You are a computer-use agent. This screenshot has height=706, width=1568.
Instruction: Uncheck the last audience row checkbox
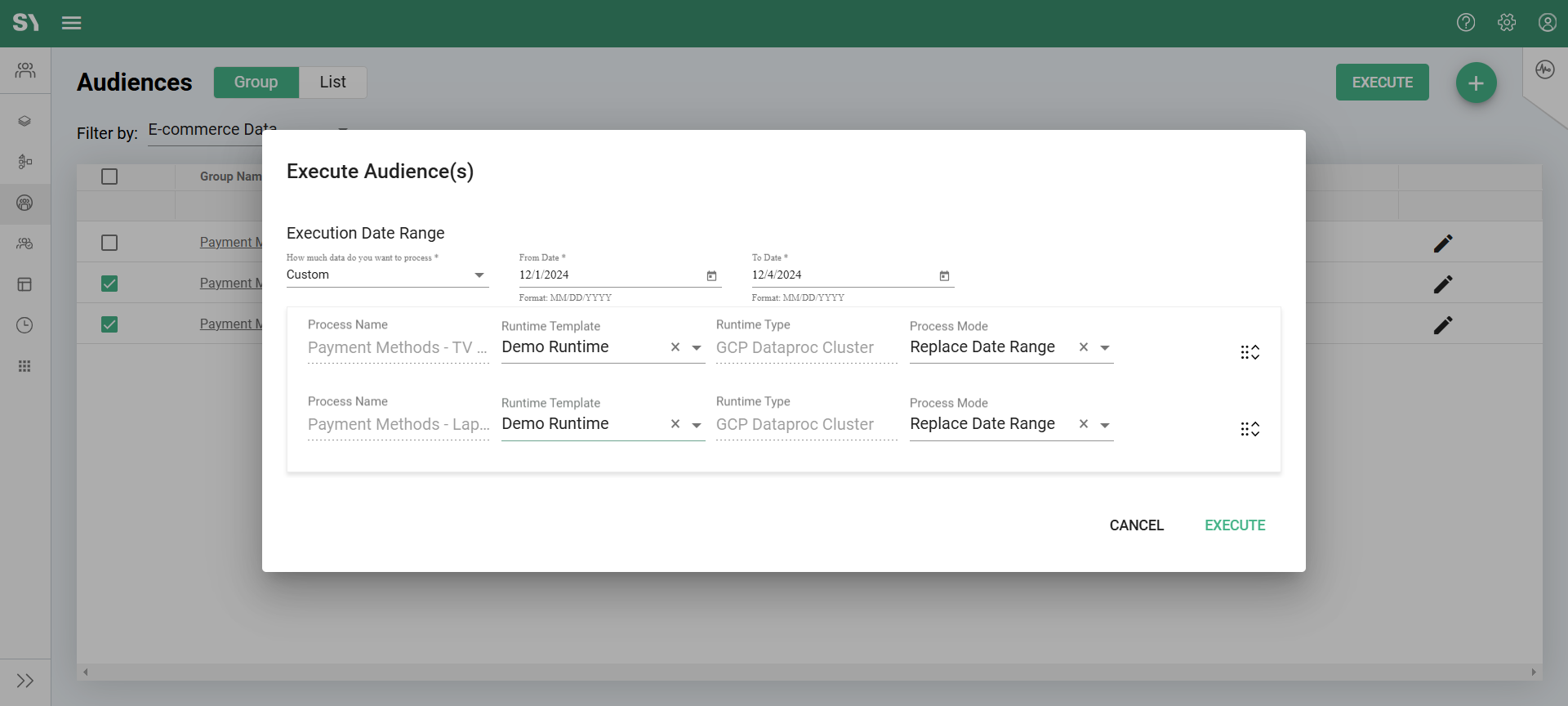click(x=109, y=324)
